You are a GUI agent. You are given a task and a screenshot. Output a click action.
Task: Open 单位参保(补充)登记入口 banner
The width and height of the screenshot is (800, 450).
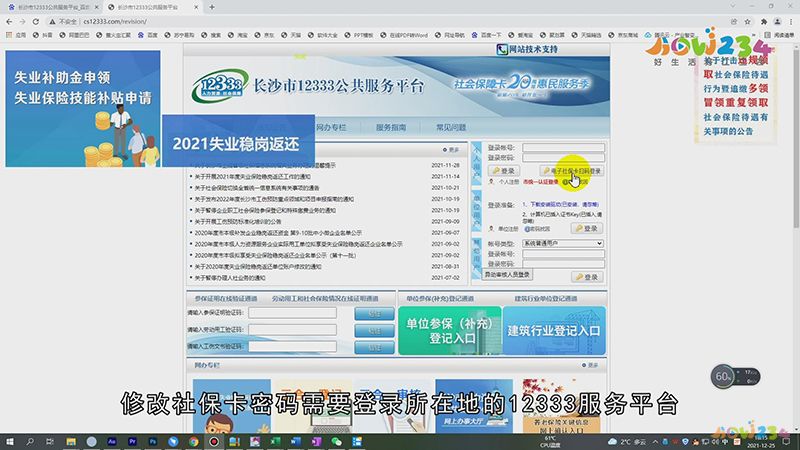[450, 331]
